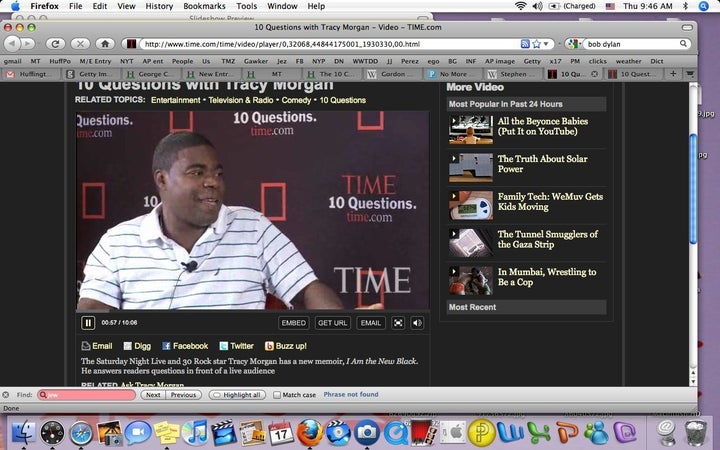Screen dimensions: 720x450
Task: Click the browser Back arrow button
Action: click(x=12, y=44)
